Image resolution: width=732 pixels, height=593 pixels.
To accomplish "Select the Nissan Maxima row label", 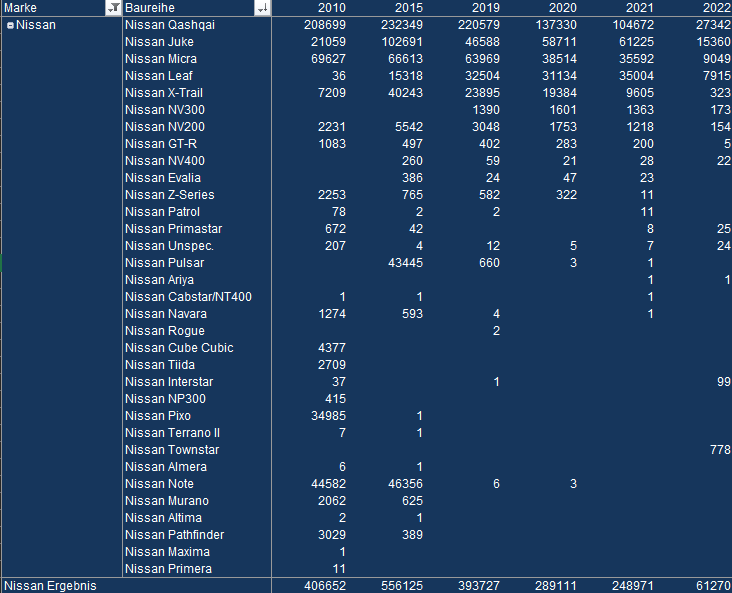I will 167,552.
